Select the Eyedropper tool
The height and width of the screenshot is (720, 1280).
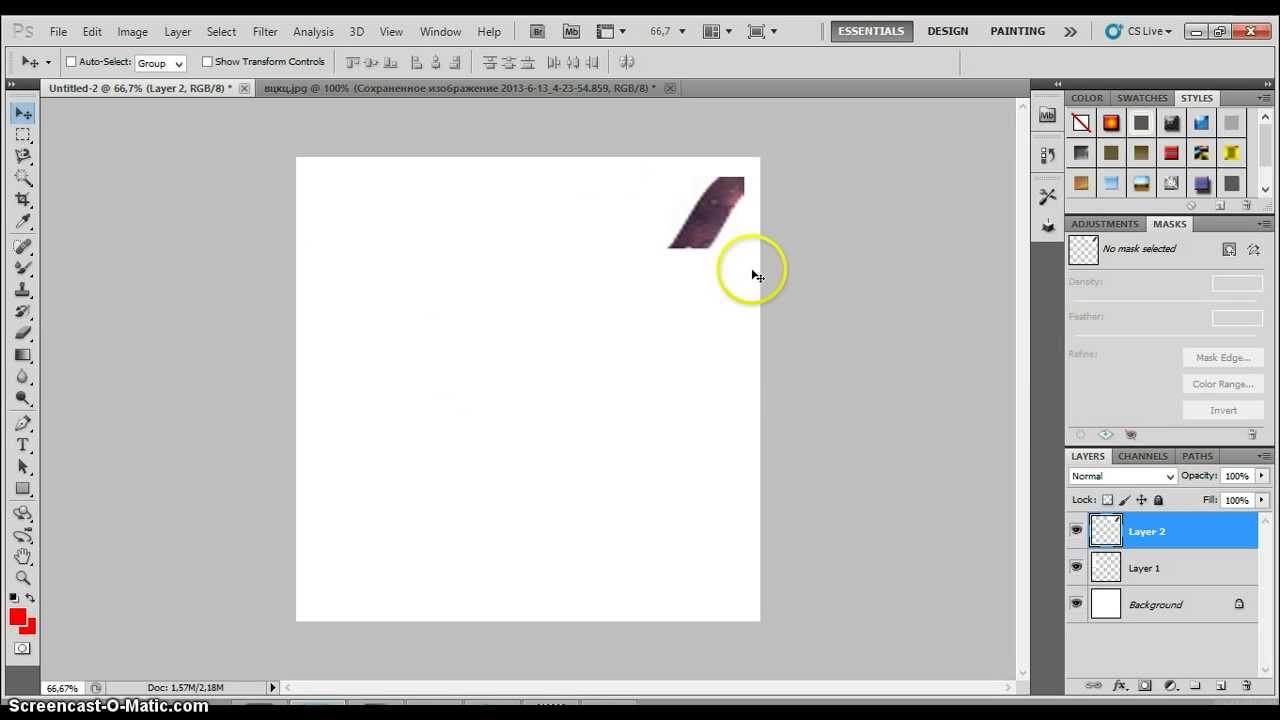tap(23, 223)
